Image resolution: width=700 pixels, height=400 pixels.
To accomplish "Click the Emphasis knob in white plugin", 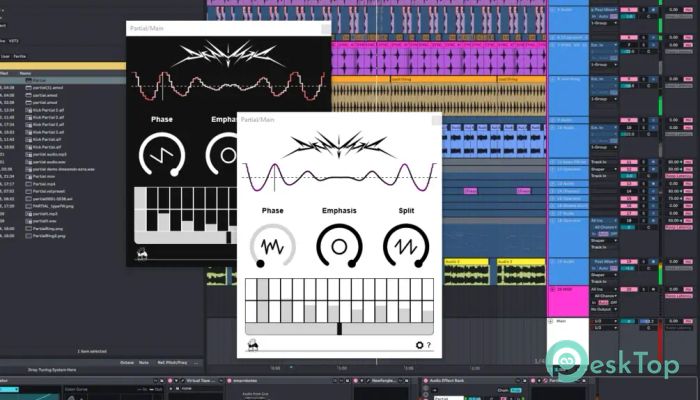I will click(339, 245).
